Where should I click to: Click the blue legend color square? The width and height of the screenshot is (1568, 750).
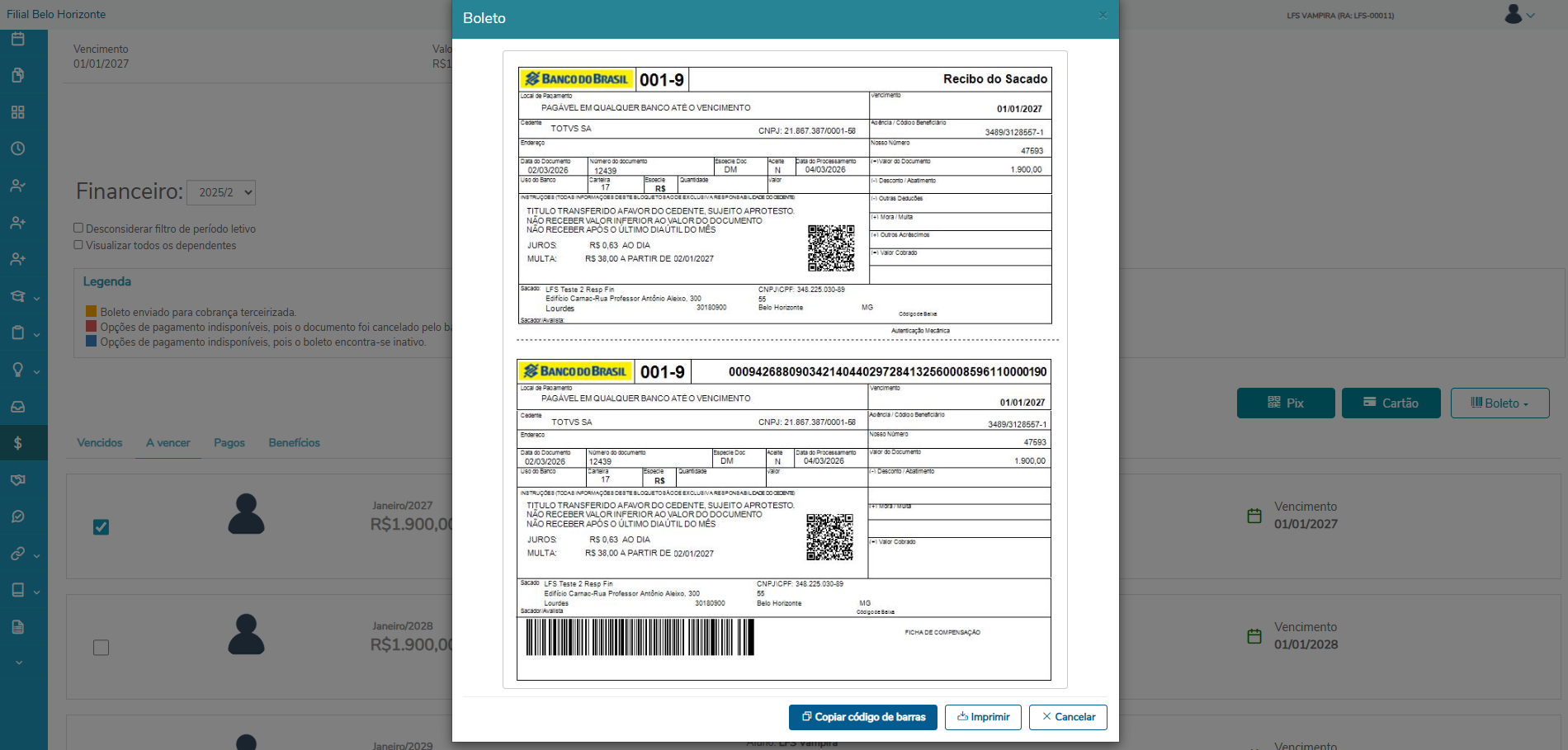coord(91,342)
